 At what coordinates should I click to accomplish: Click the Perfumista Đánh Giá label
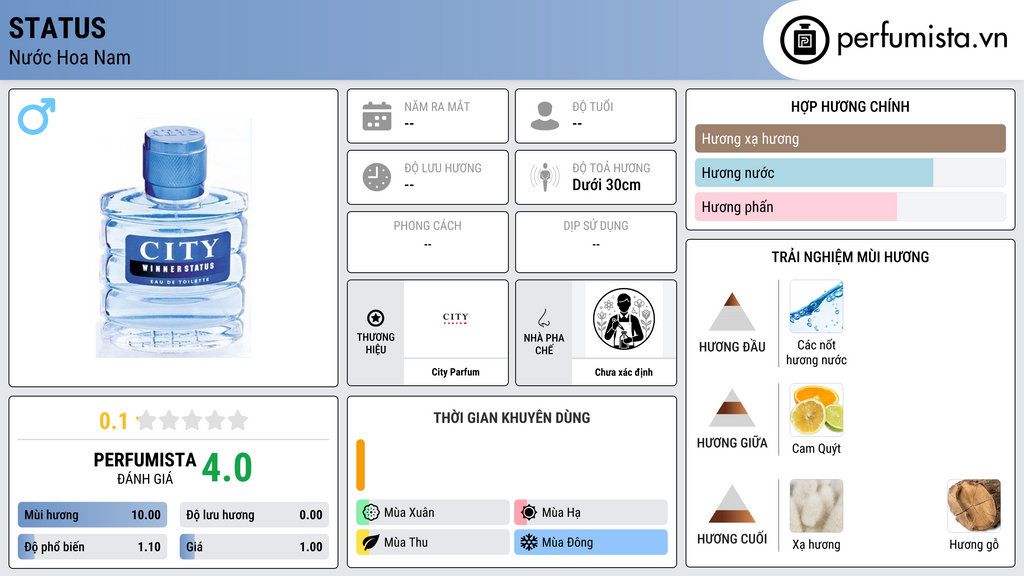145,468
